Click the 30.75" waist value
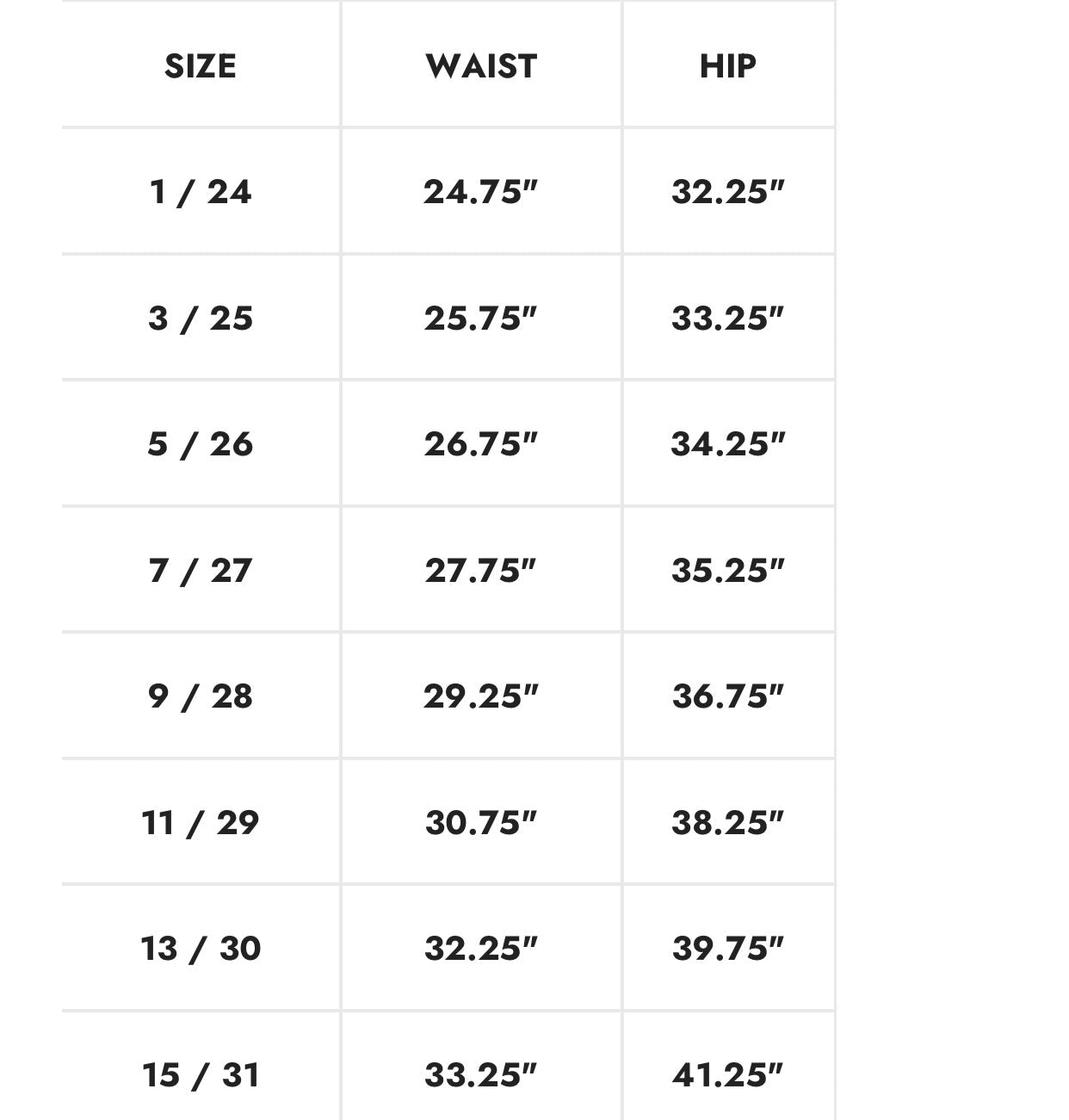Screen dimensions: 1069x1120 [x=480, y=822]
